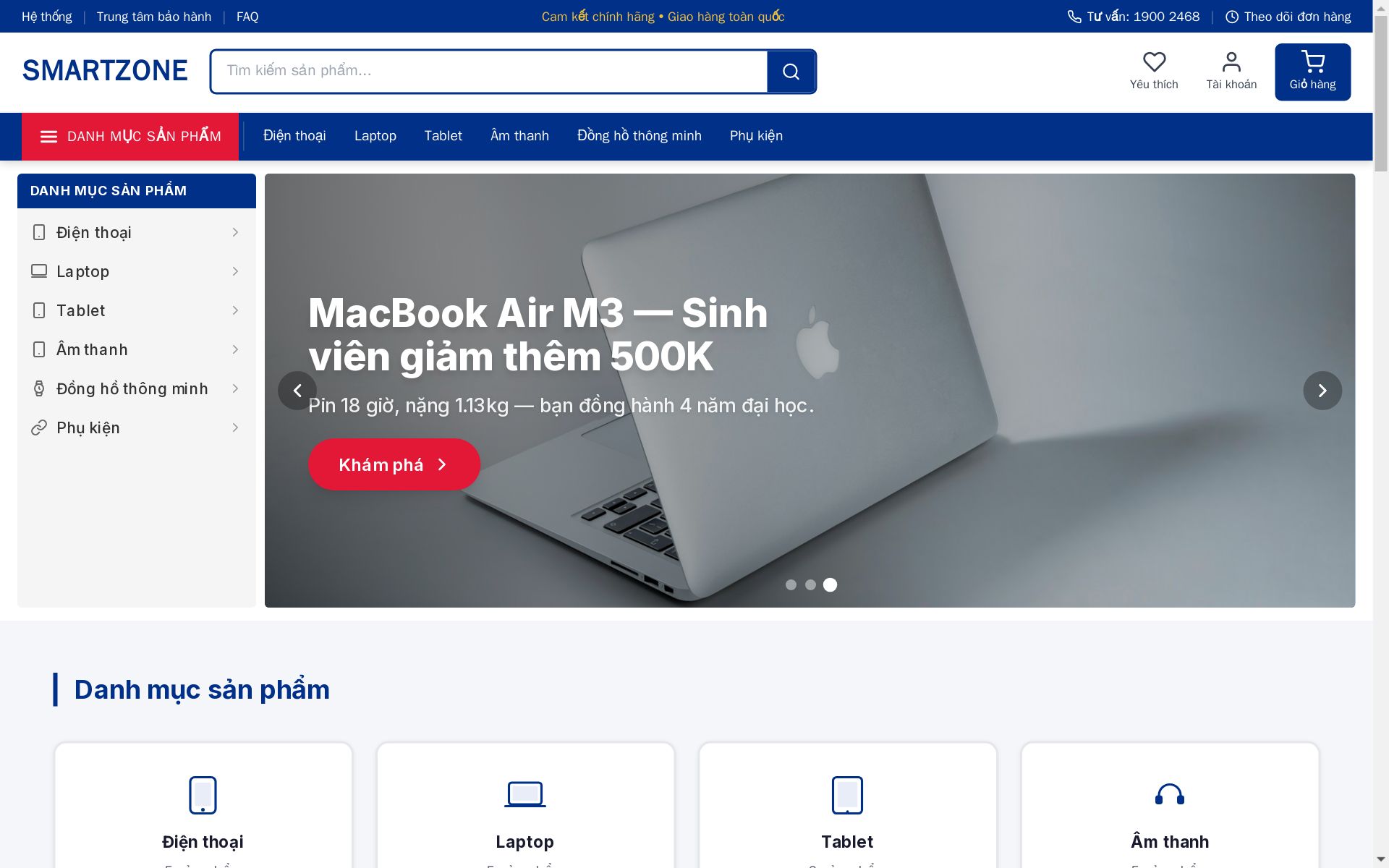Click Tư vấn: 1900 2468 hotline
Screen dimensions: 1389x868
pyautogui.click(x=1134, y=17)
